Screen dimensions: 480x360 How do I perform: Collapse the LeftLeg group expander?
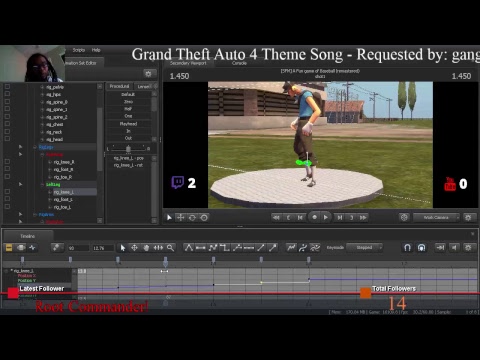point(42,184)
